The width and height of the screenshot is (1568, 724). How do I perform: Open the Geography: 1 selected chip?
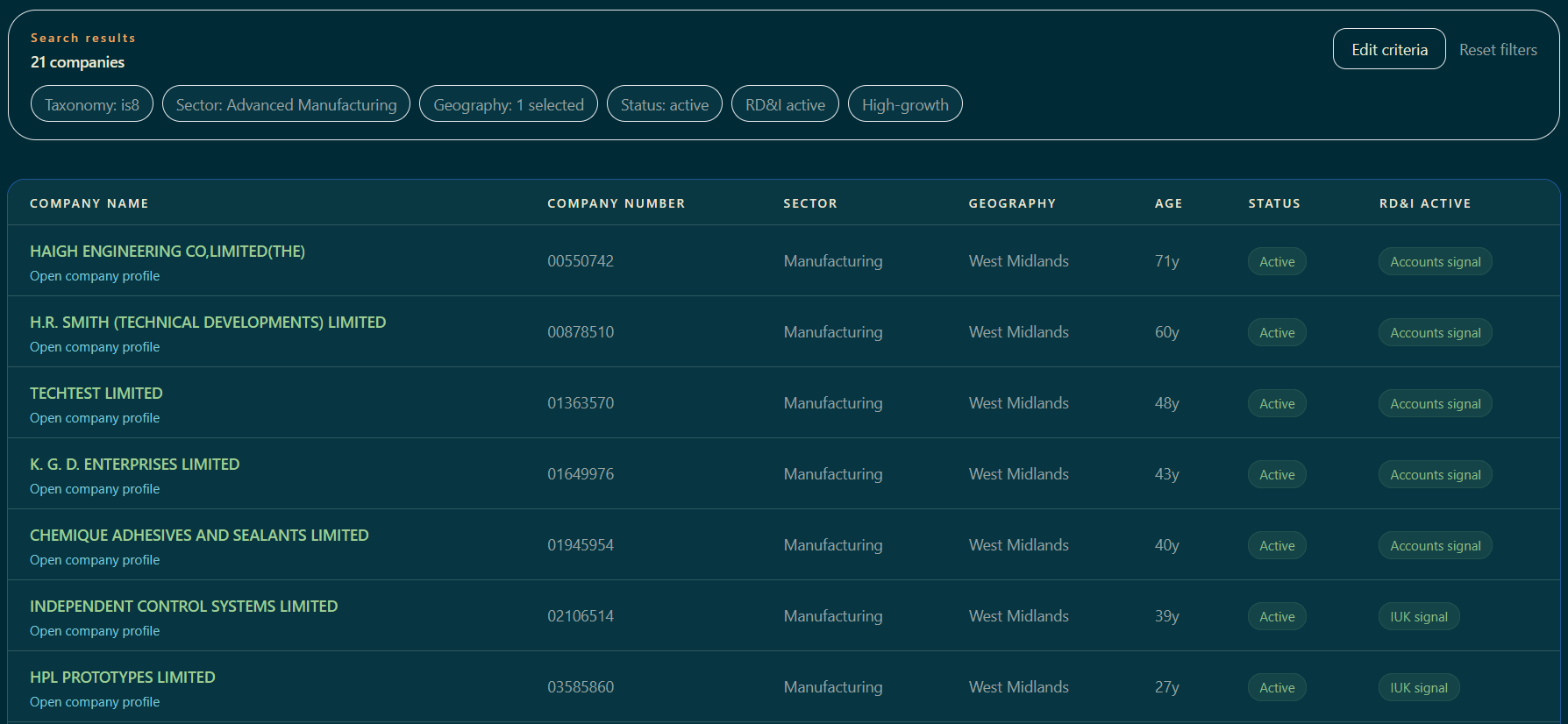coord(509,104)
